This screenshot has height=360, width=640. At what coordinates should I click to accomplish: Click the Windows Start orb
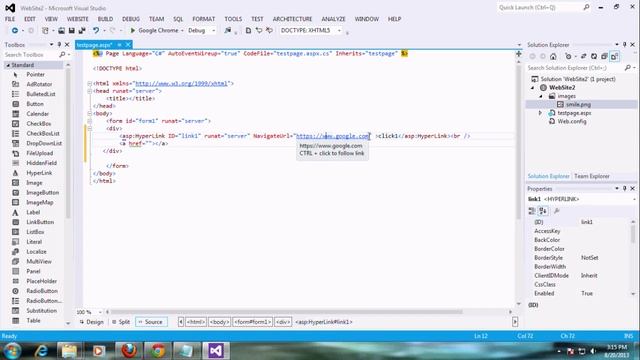(12, 351)
